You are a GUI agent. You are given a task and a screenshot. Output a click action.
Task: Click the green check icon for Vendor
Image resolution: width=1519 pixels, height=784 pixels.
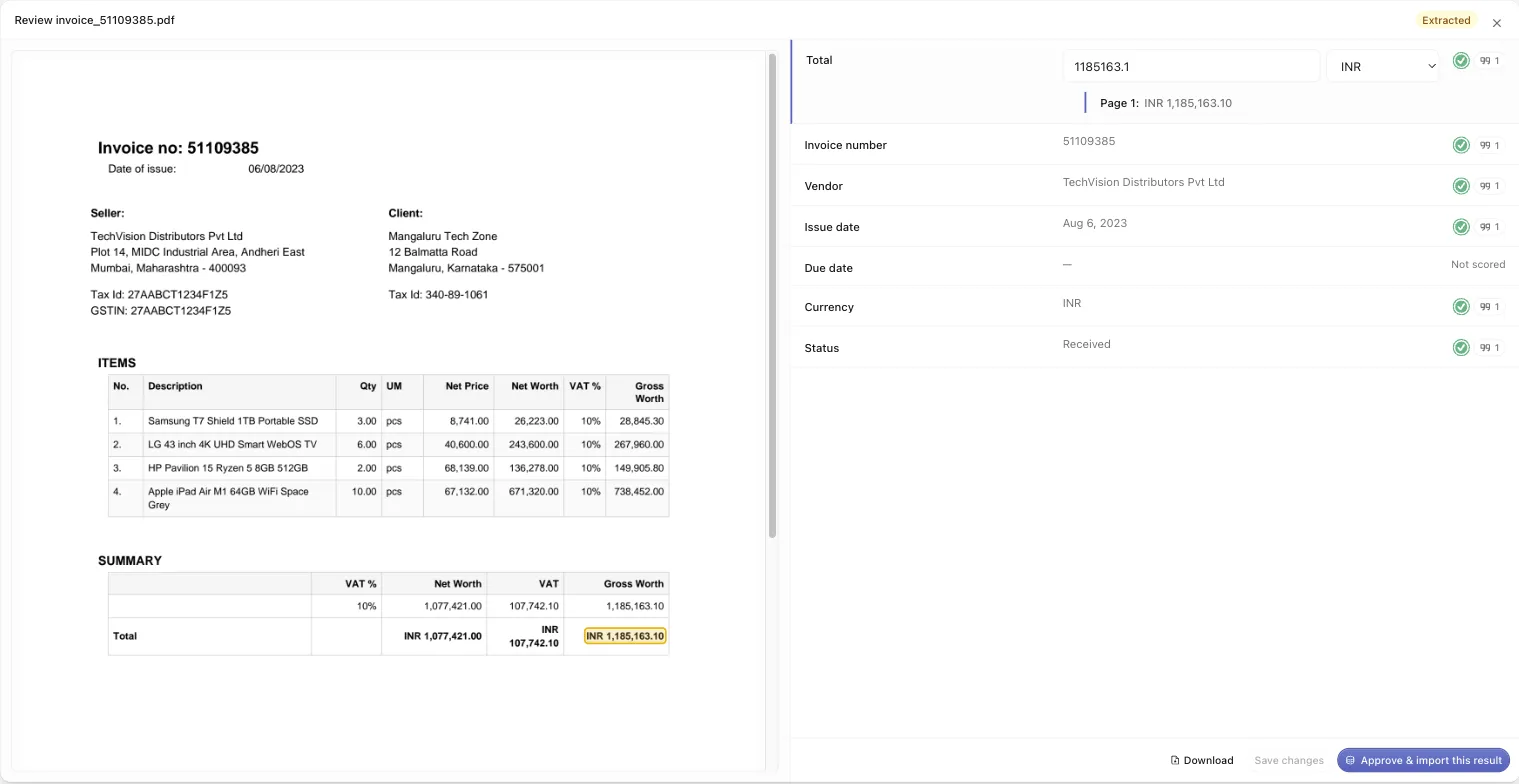(1461, 186)
